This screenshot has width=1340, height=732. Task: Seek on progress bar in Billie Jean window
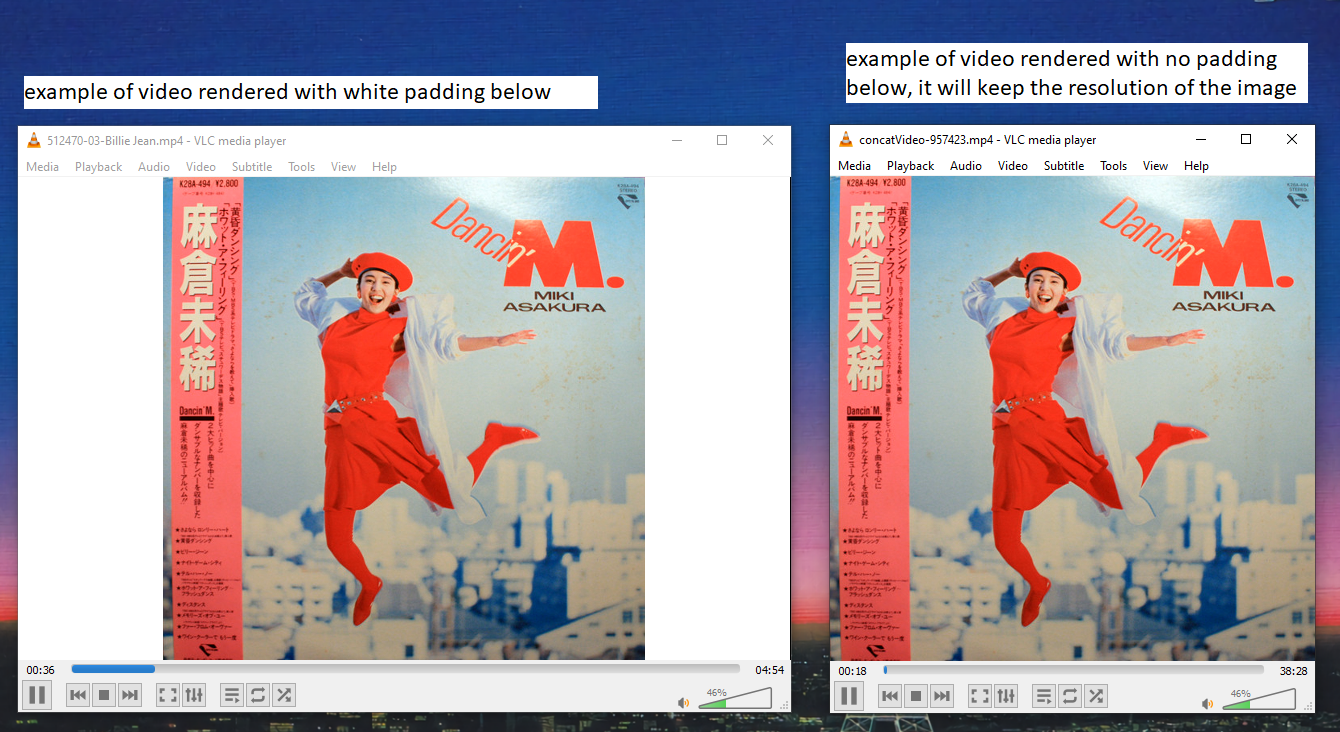pos(405,669)
